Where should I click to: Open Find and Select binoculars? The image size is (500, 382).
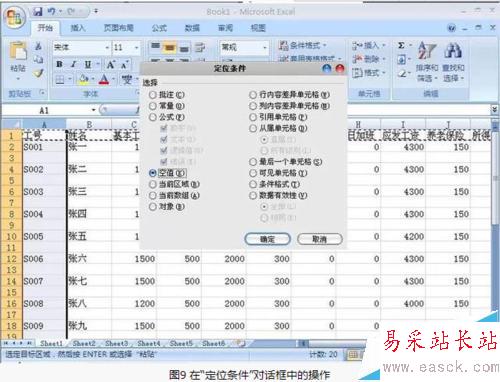[x=453, y=62]
